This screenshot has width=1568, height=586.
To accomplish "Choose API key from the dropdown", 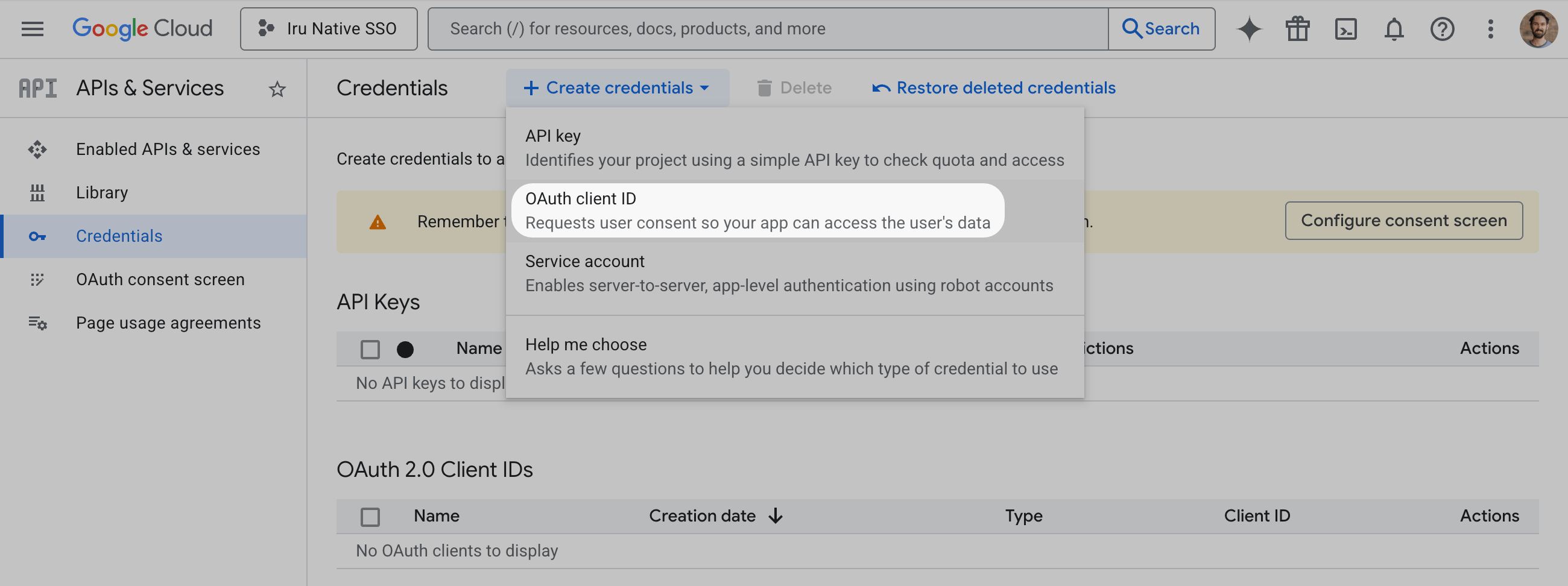I will [794, 148].
